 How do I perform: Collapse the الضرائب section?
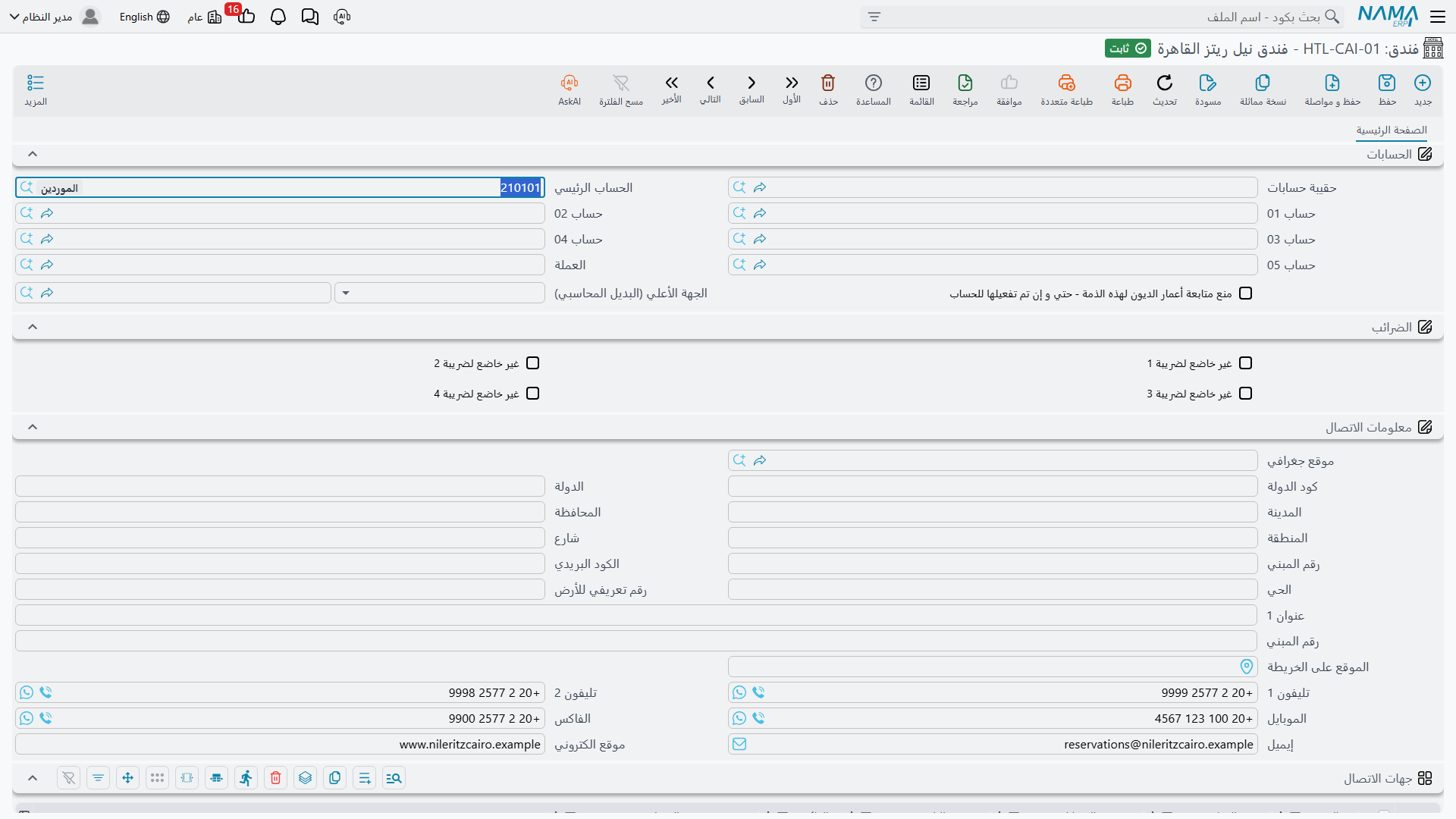coord(33,327)
